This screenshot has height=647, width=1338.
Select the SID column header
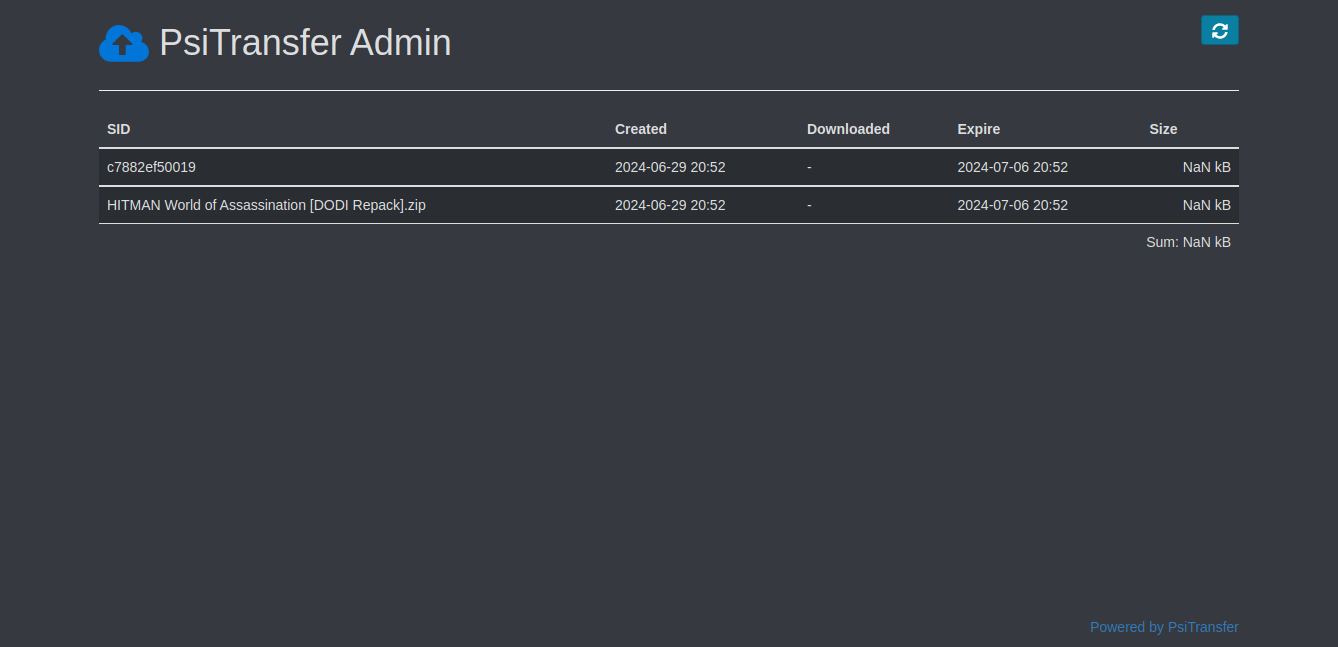pos(119,129)
